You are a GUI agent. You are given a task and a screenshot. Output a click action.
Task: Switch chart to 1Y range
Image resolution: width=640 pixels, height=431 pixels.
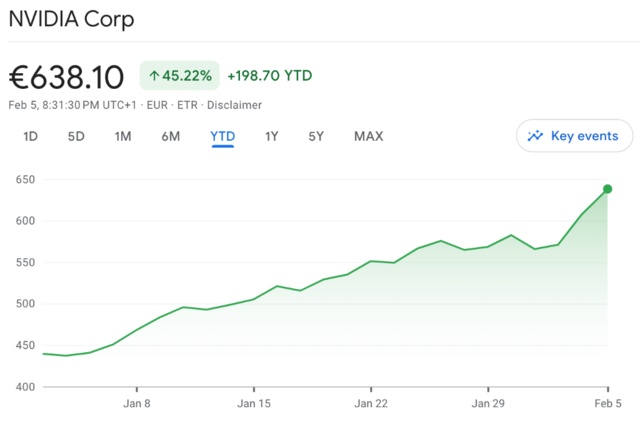click(271, 136)
